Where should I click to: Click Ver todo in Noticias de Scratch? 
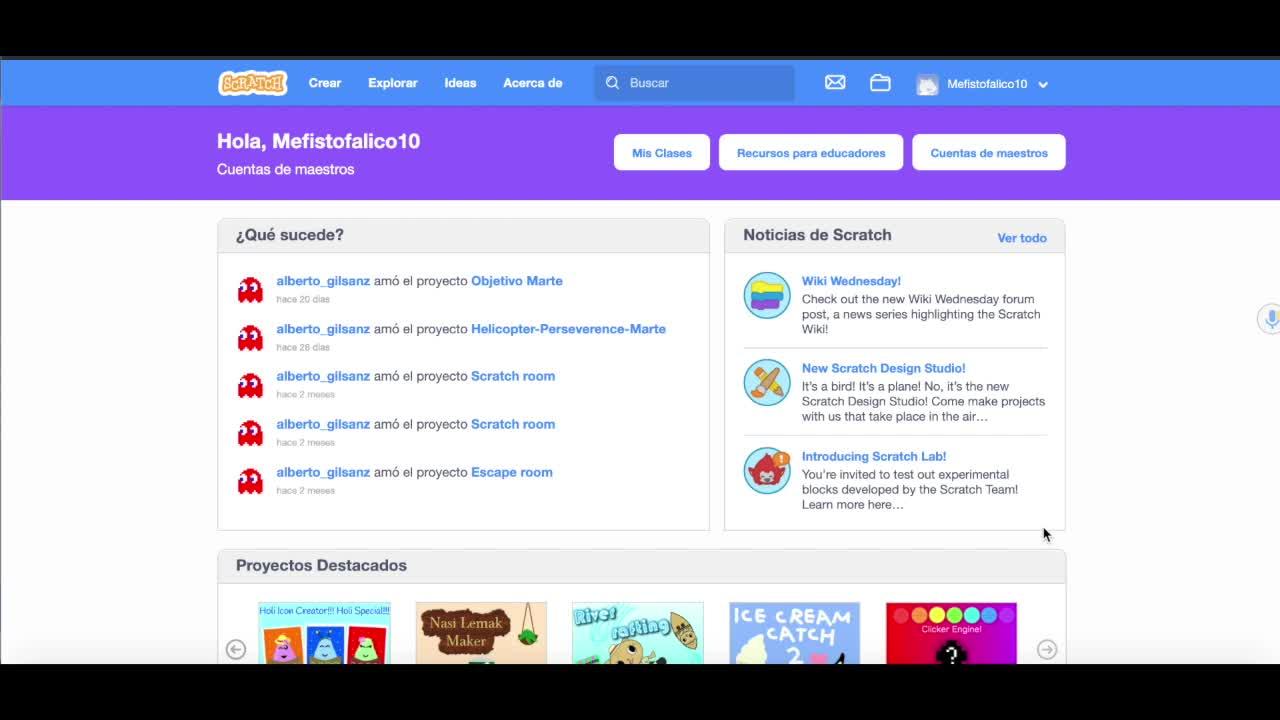pos(1022,238)
